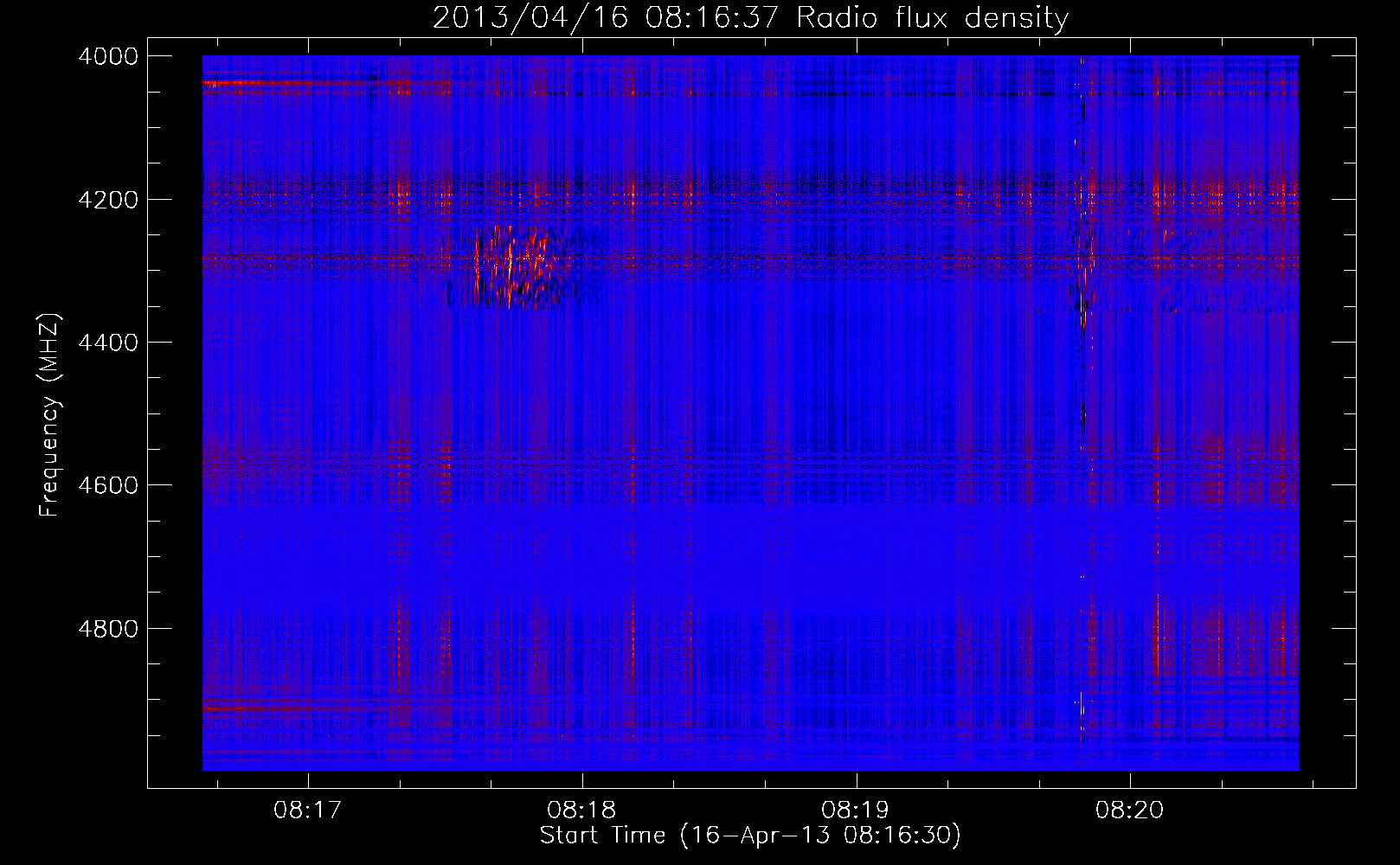
Task: Click the plot title '2013/04/16 08:16:37 Radio flux density'
Action: [750, 17]
